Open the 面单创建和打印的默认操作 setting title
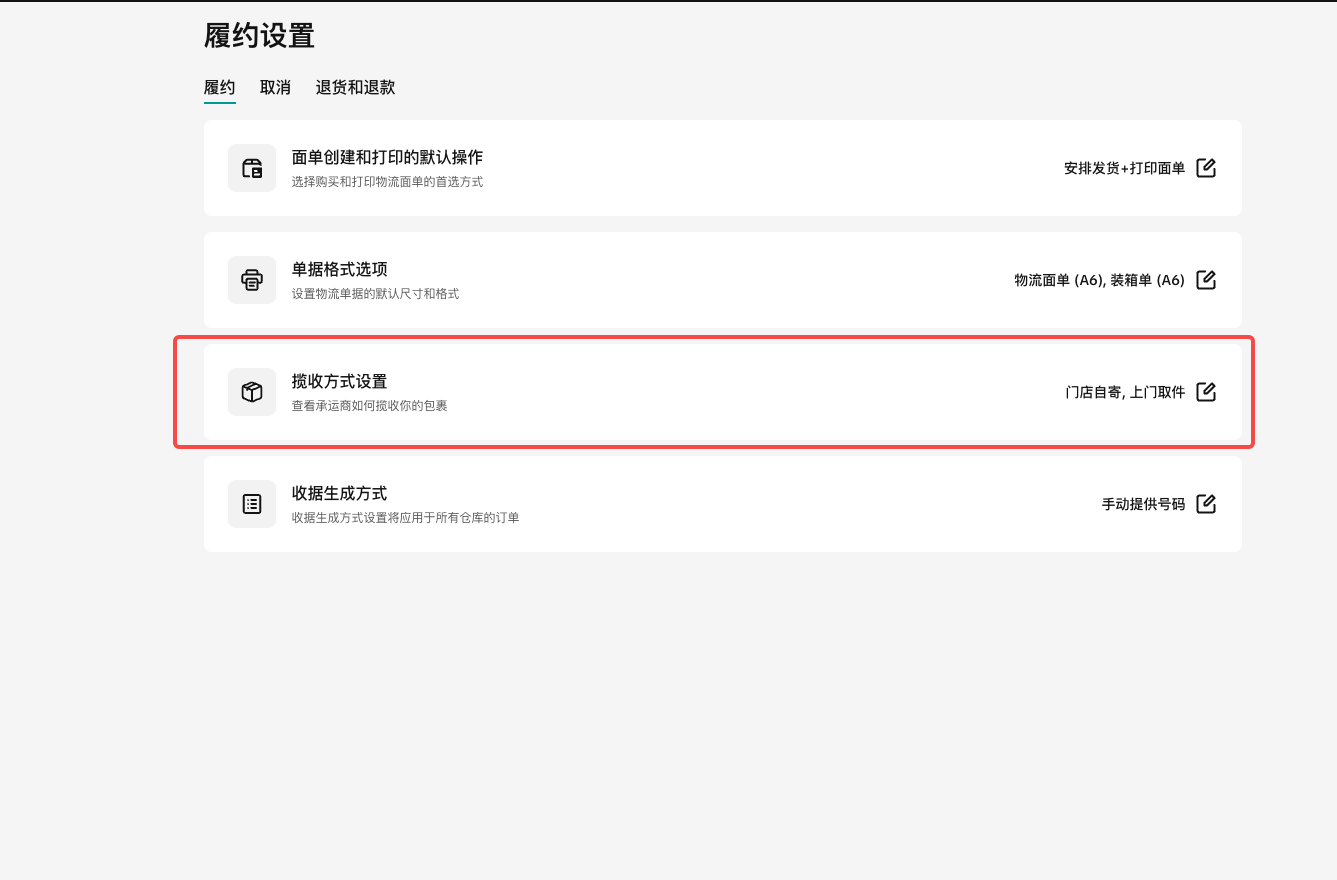This screenshot has height=880, width=1337. click(x=387, y=158)
